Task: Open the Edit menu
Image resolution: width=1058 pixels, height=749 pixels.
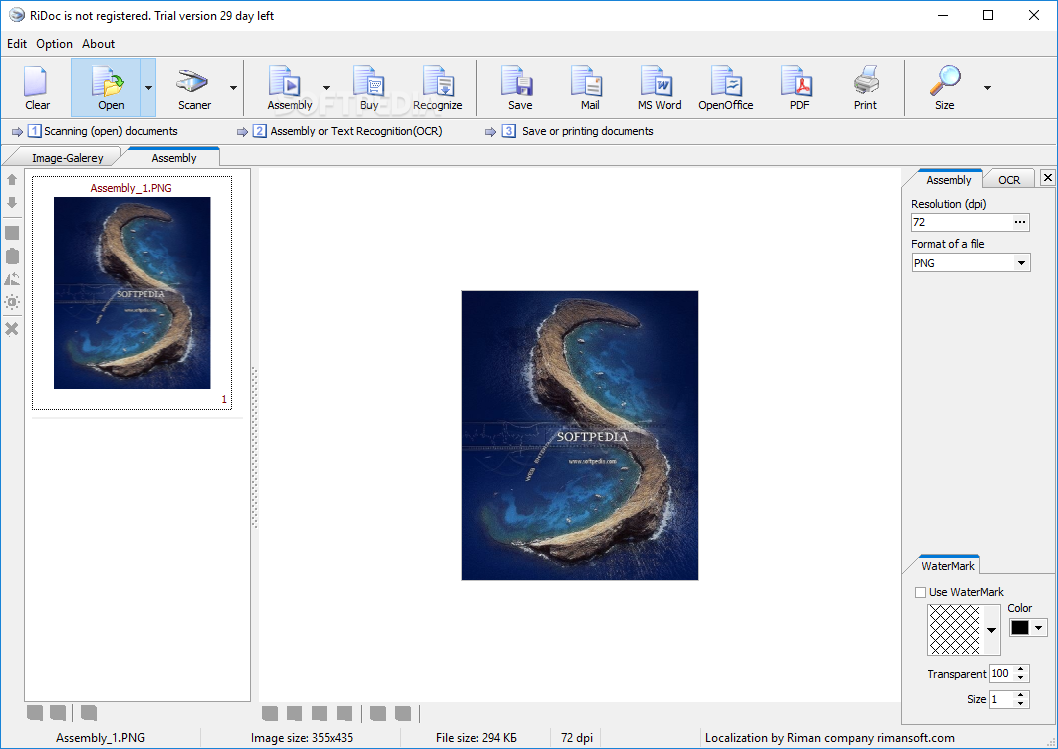Action: (17, 44)
